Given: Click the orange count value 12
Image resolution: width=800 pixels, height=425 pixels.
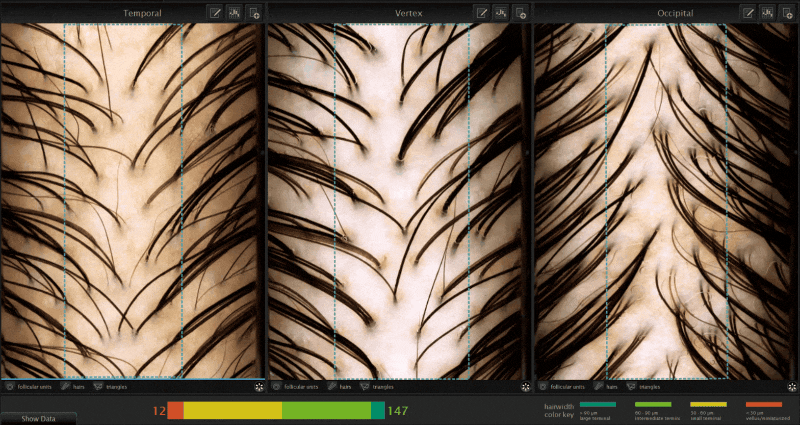Looking at the screenshot, I should (x=159, y=411).
